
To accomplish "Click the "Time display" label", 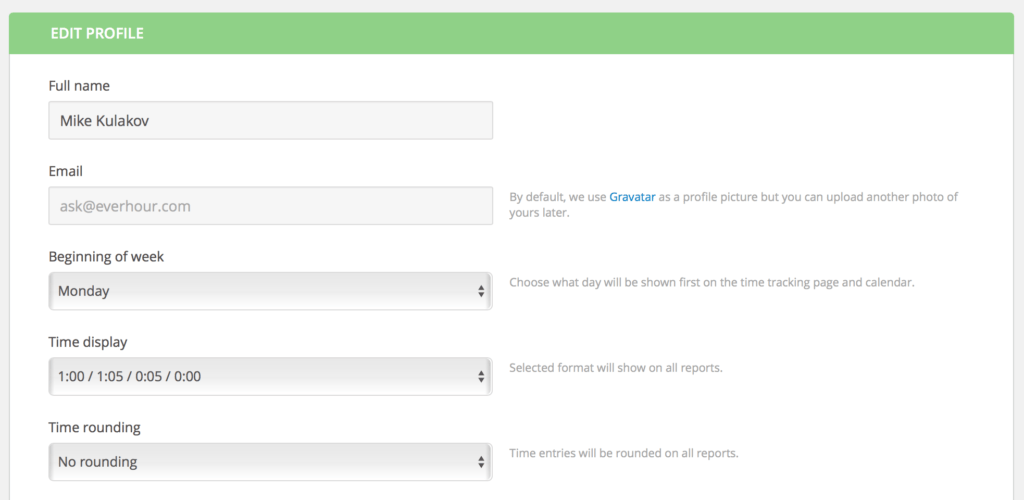I will tap(88, 342).
